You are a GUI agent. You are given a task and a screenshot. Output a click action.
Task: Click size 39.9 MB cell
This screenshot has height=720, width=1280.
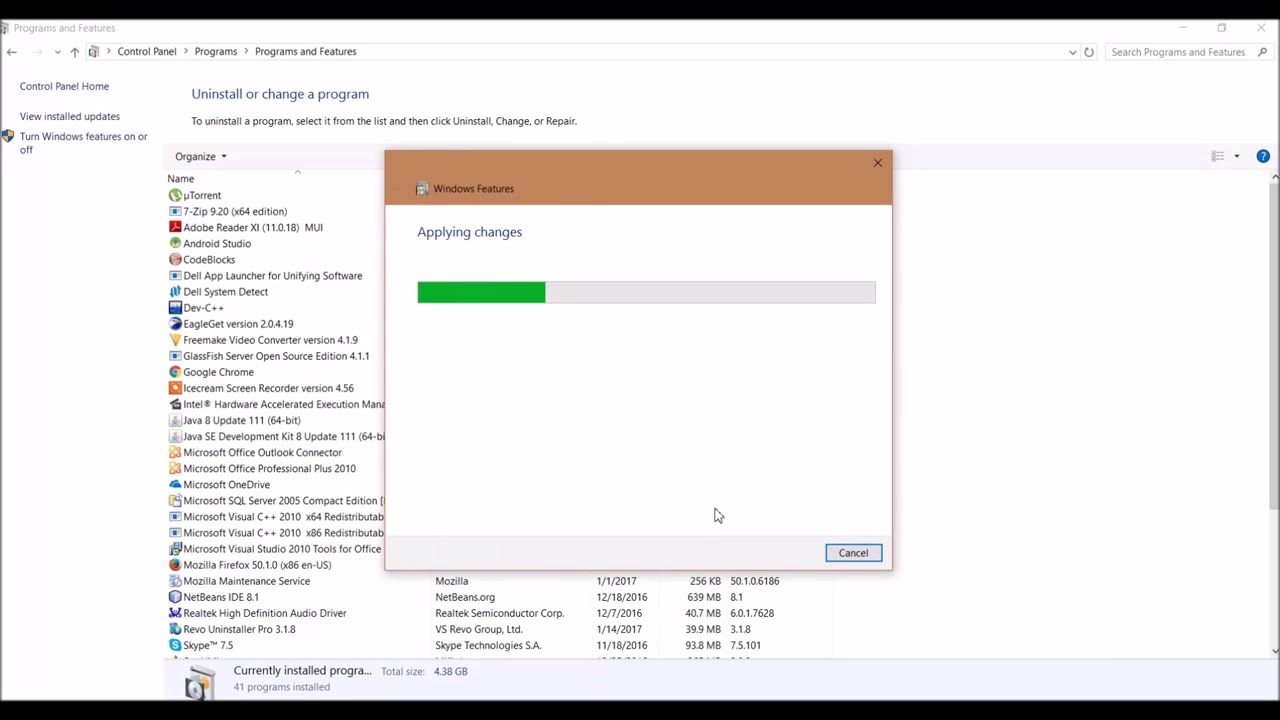tap(703, 629)
